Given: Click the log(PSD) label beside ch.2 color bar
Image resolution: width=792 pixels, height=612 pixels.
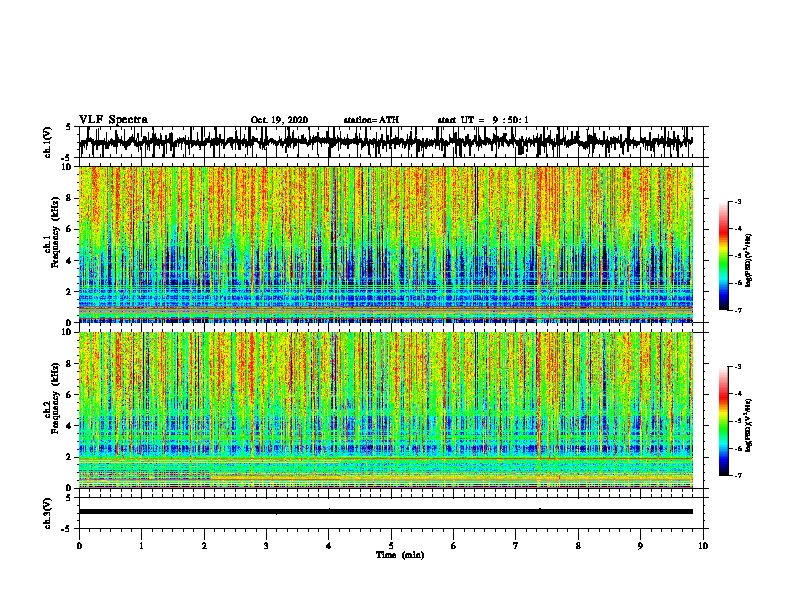Looking at the screenshot, I should point(749,425).
